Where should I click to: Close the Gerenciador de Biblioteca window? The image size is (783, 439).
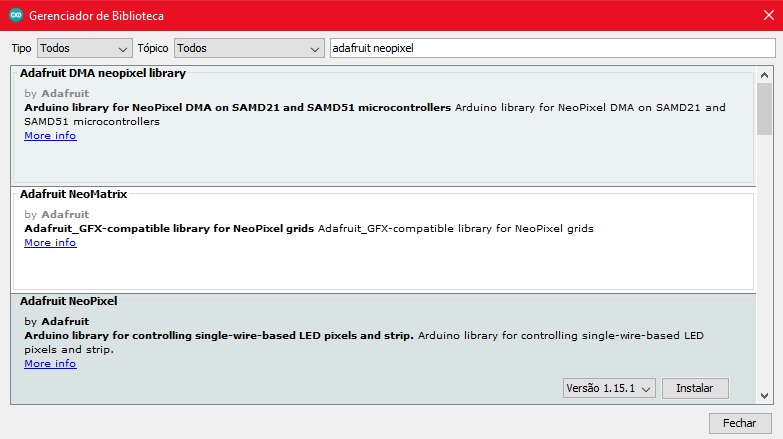coord(759,16)
